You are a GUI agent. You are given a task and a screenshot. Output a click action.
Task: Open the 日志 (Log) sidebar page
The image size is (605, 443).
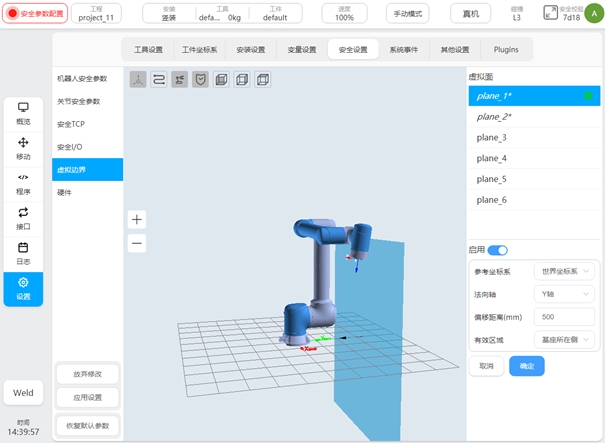pos(23,253)
